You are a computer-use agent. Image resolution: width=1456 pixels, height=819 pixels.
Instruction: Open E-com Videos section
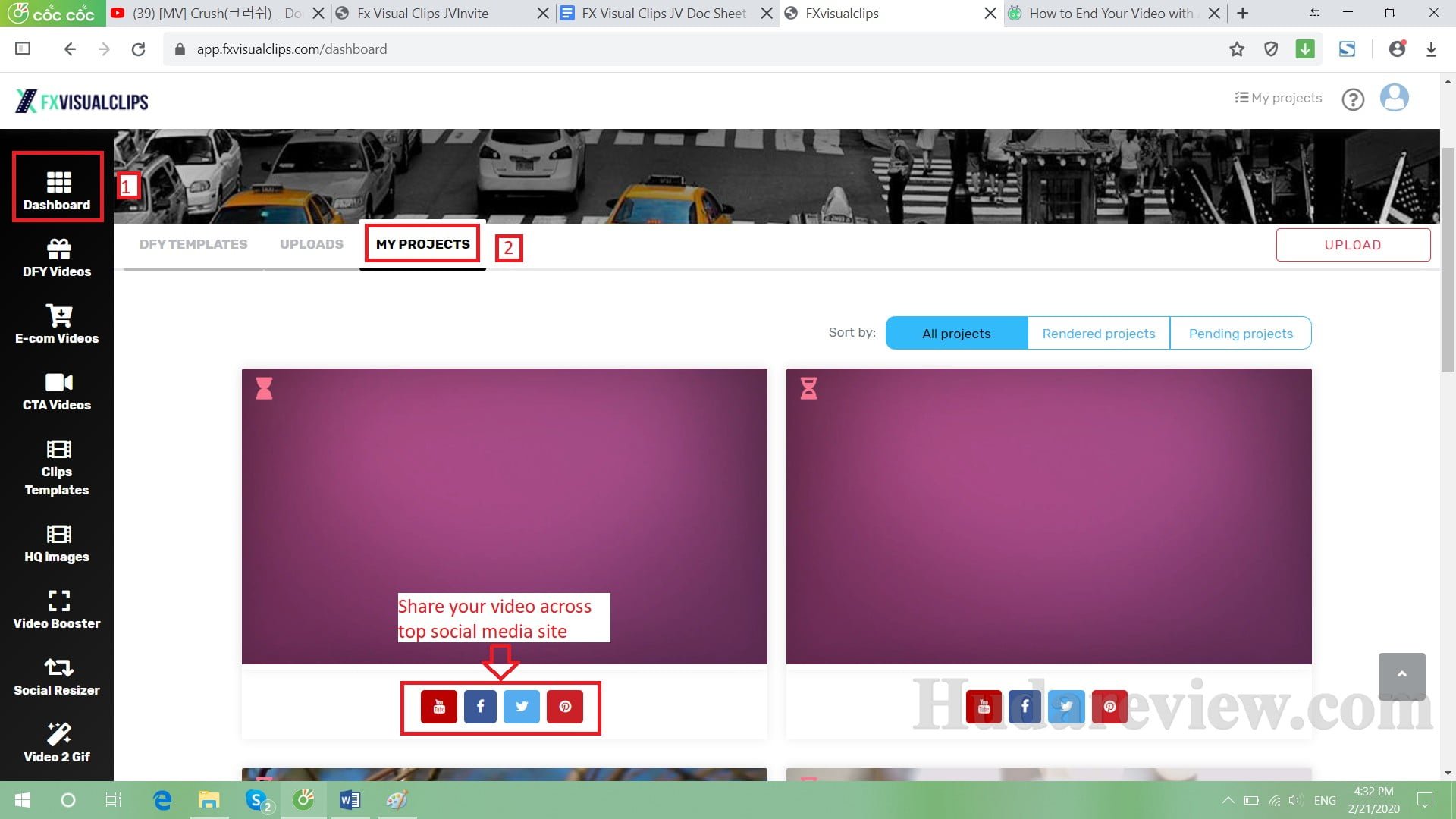point(57,325)
